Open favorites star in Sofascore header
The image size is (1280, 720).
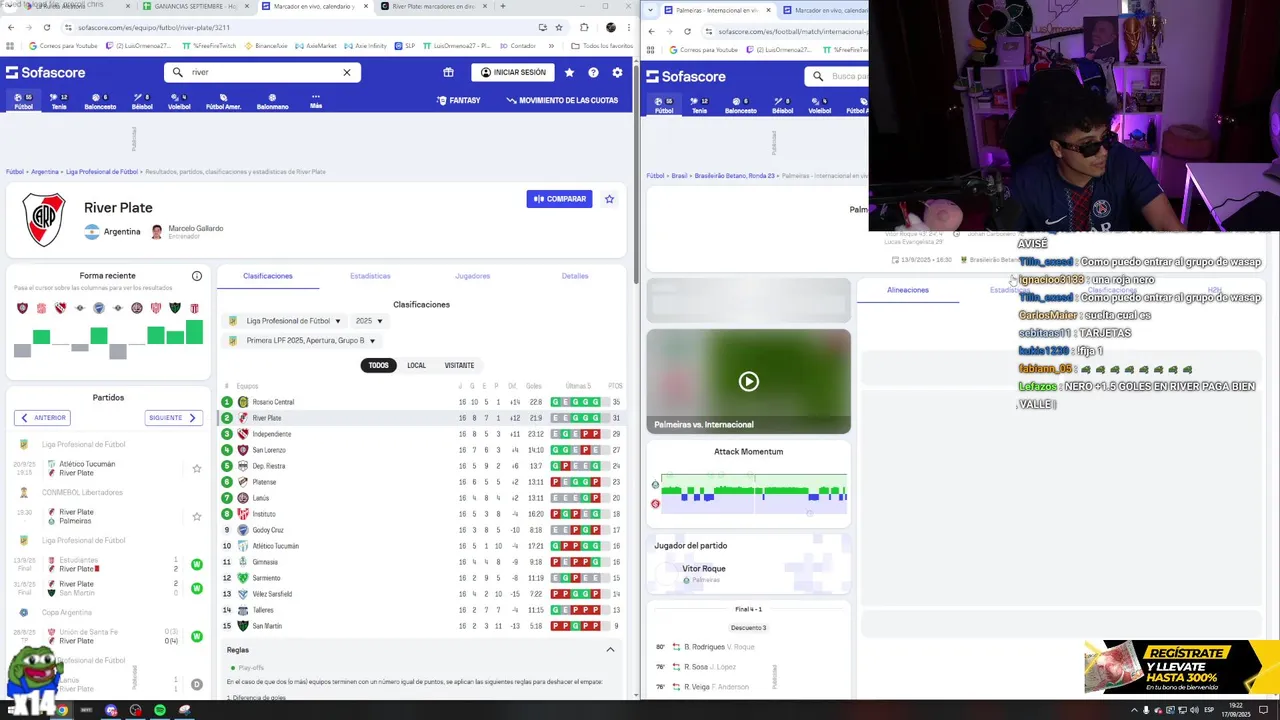[x=569, y=72]
